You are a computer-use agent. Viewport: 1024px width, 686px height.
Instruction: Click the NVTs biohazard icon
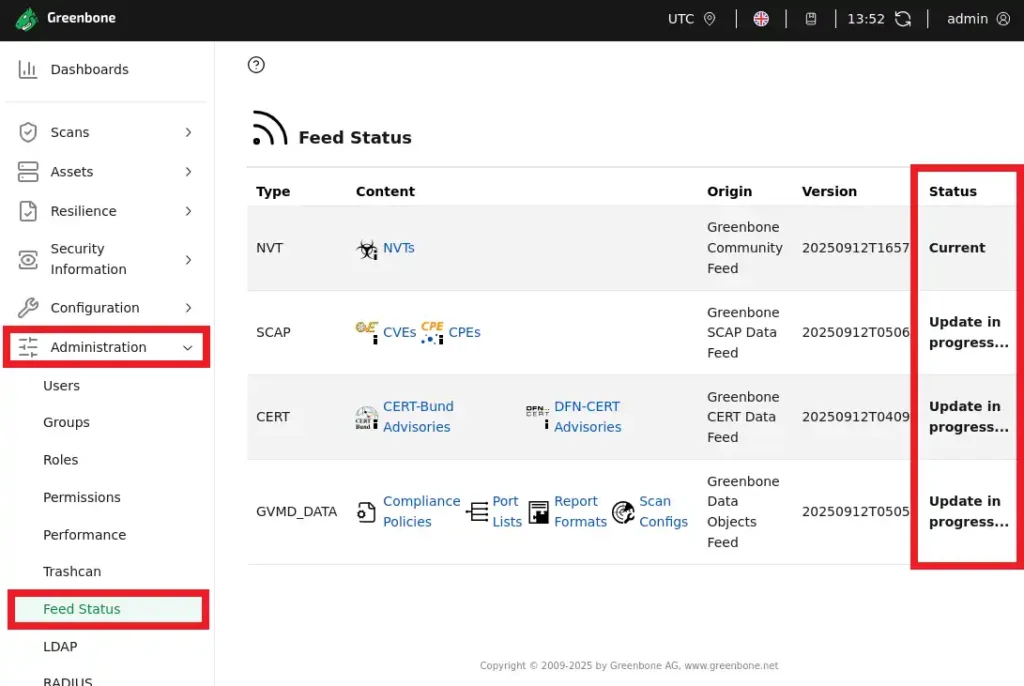point(367,249)
